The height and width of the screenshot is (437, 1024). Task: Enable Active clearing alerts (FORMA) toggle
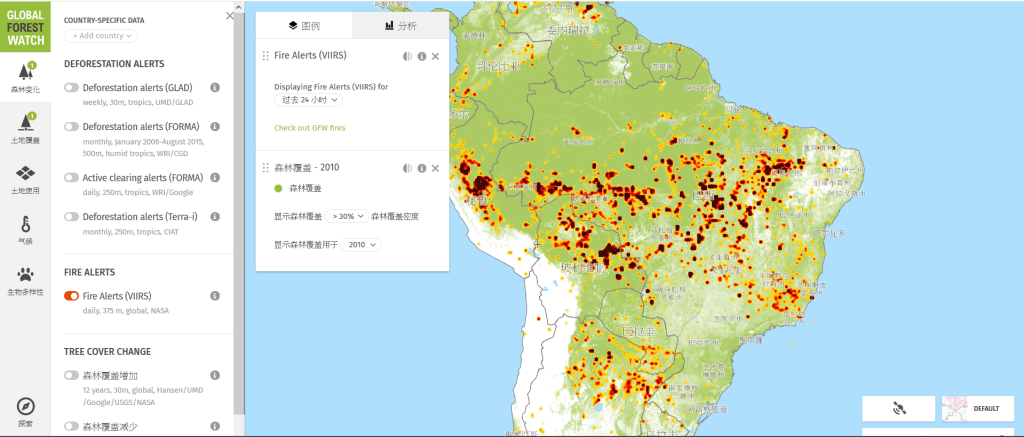[x=71, y=177]
